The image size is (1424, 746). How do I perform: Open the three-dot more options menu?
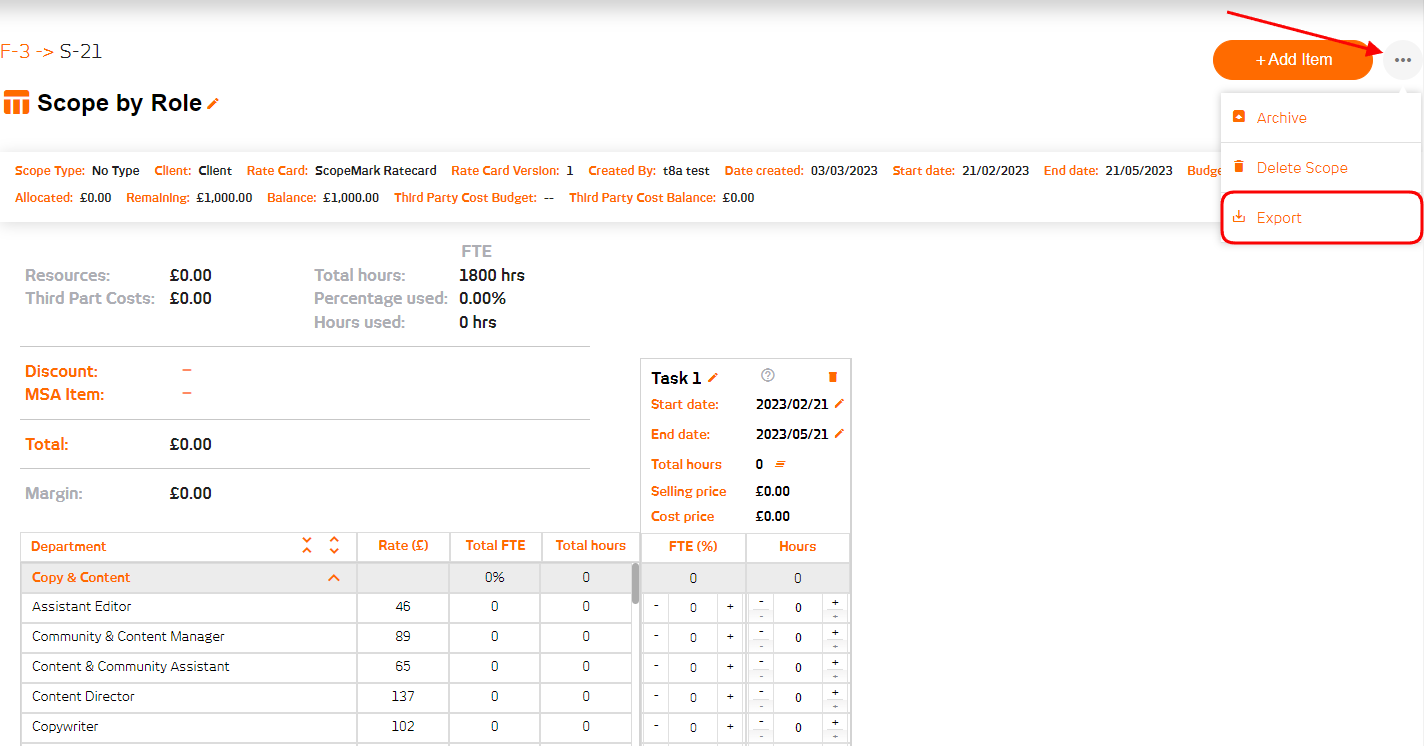[x=1402, y=60]
